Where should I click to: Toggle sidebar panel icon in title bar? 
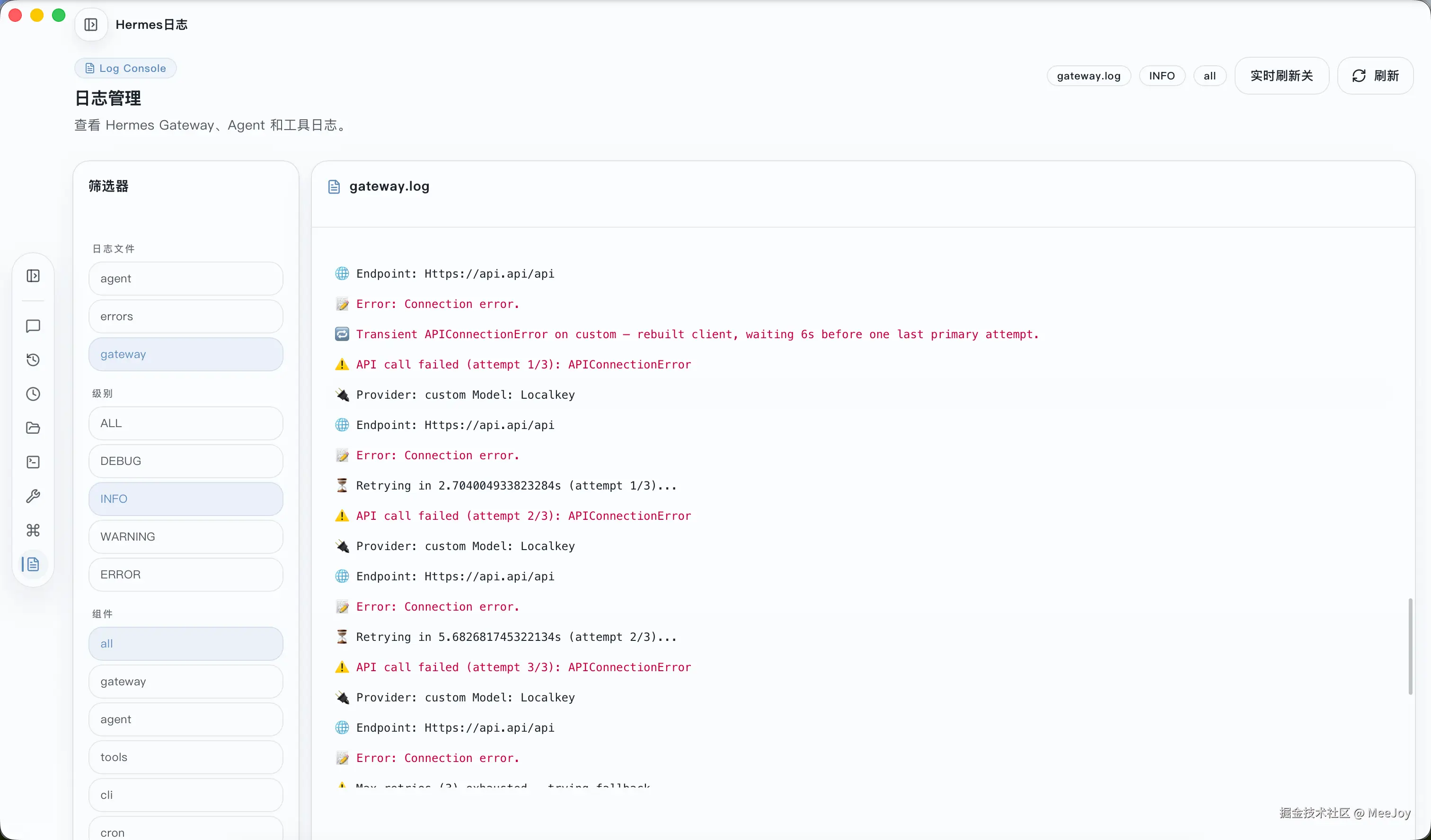click(x=91, y=25)
